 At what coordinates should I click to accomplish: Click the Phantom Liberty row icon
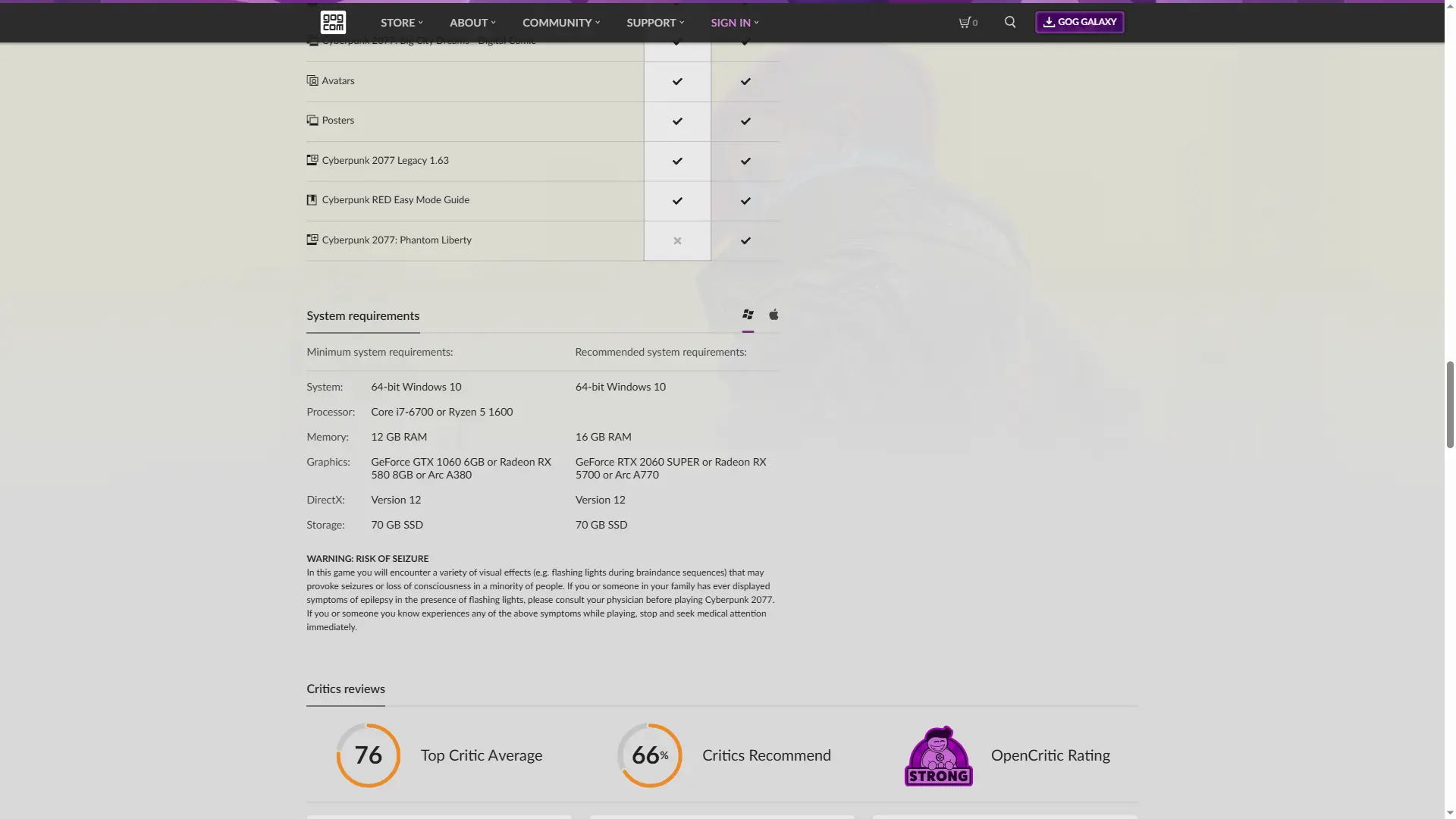(x=312, y=240)
